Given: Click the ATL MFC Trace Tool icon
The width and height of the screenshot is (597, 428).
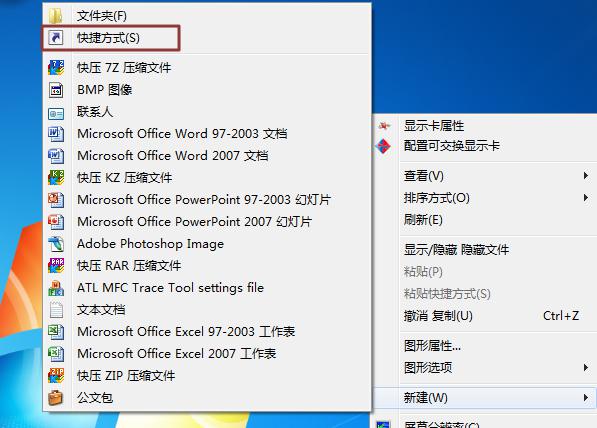Looking at the screenshot, I should click(x=56, y=288).
